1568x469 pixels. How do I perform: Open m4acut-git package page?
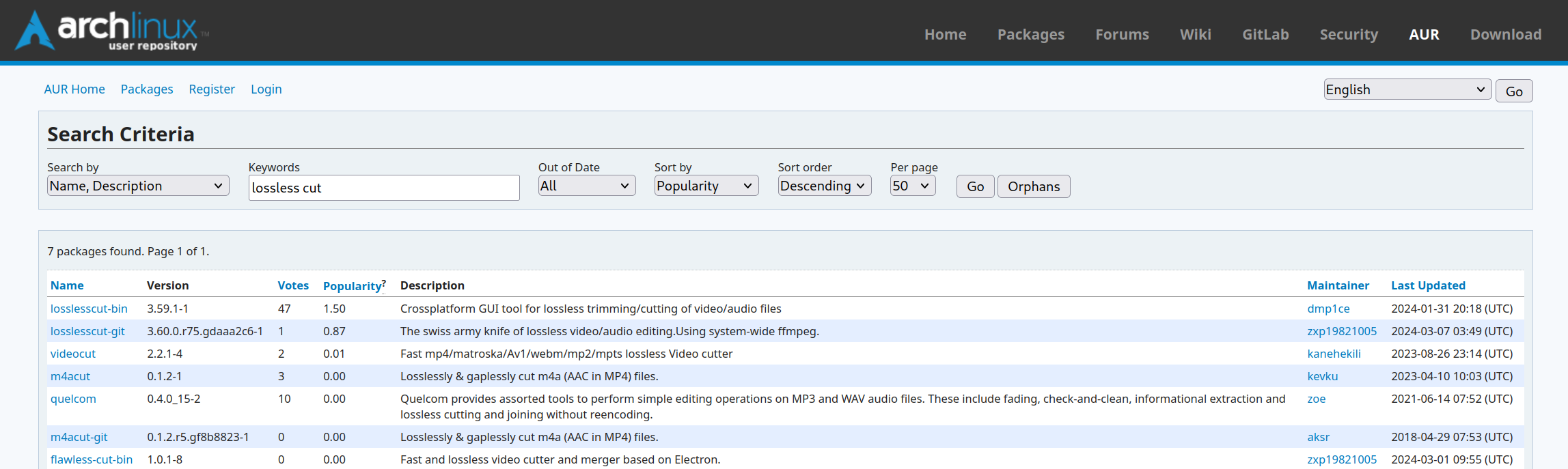tap(79, 437)
